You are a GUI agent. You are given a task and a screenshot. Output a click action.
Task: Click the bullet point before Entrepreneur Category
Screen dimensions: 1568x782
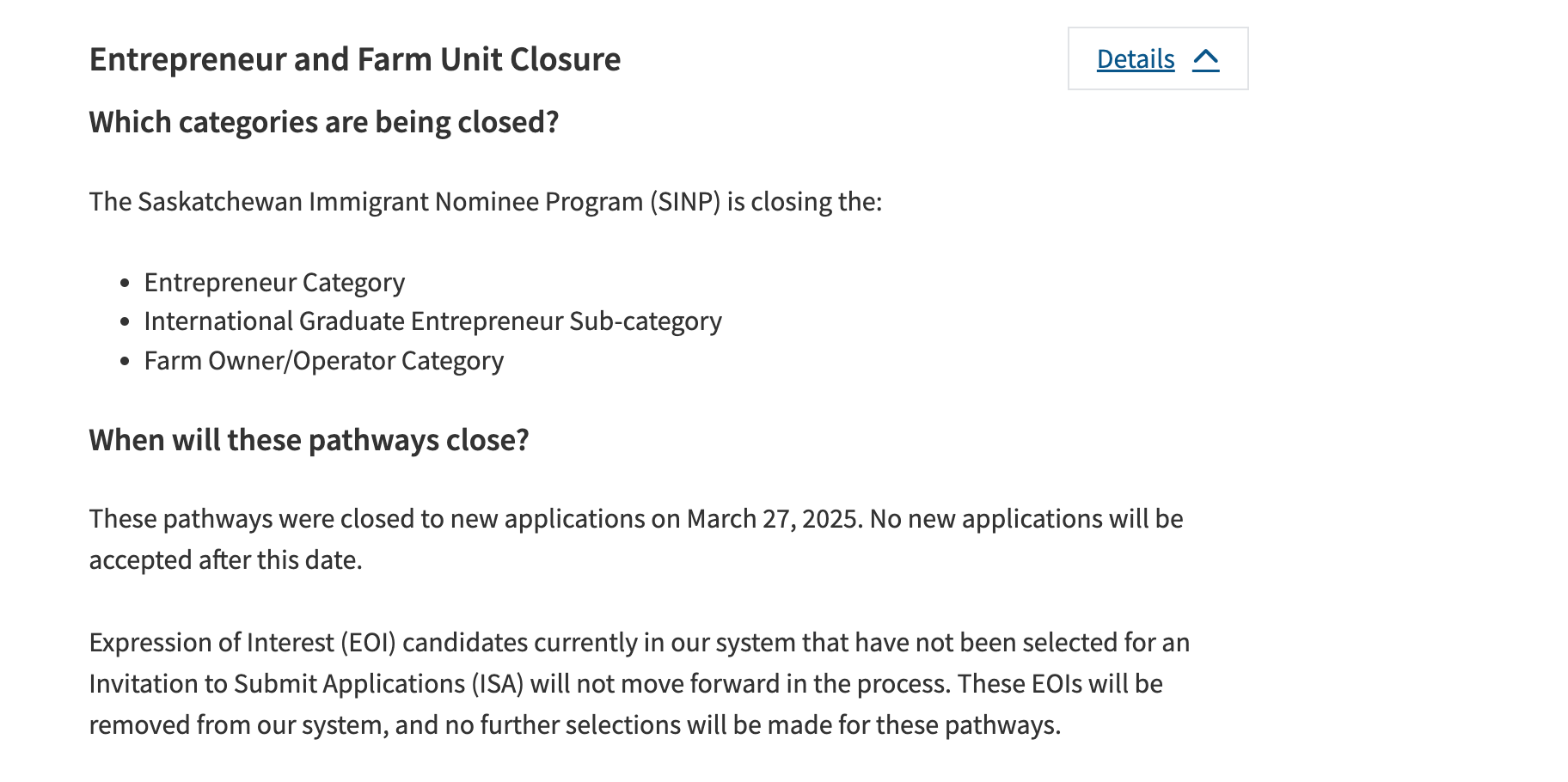[126, 283]
